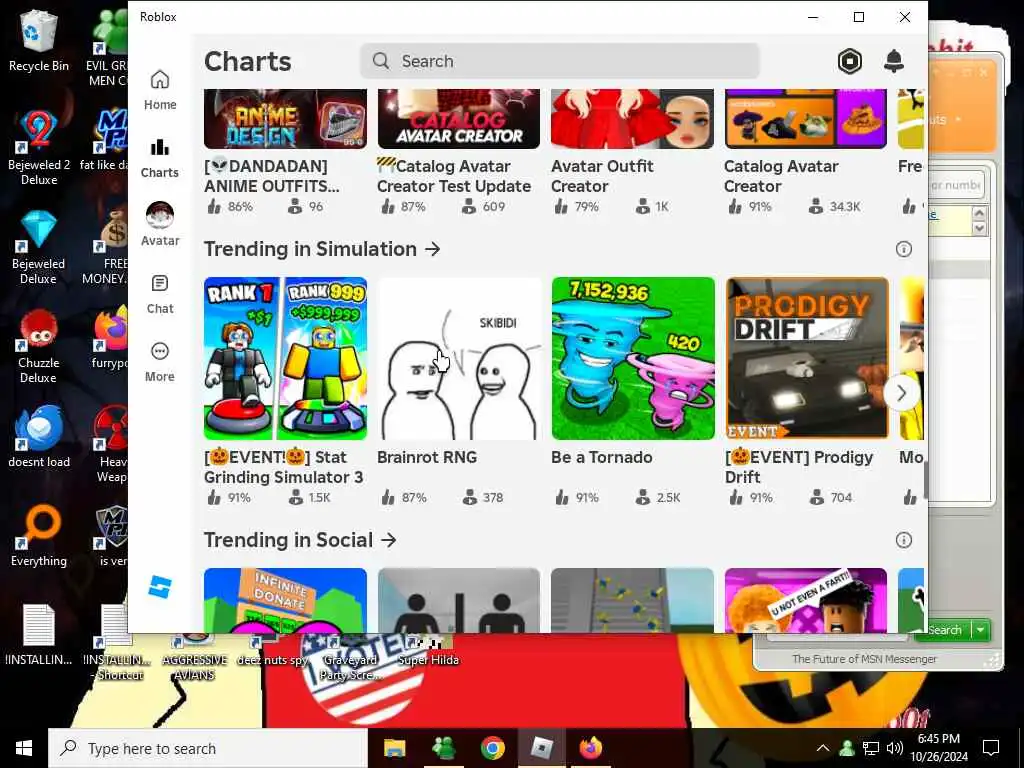The height and width of the screenshot is (768, 1024).
Task: Open File Explorer from the taskbar
Action: tap(394, 748)
